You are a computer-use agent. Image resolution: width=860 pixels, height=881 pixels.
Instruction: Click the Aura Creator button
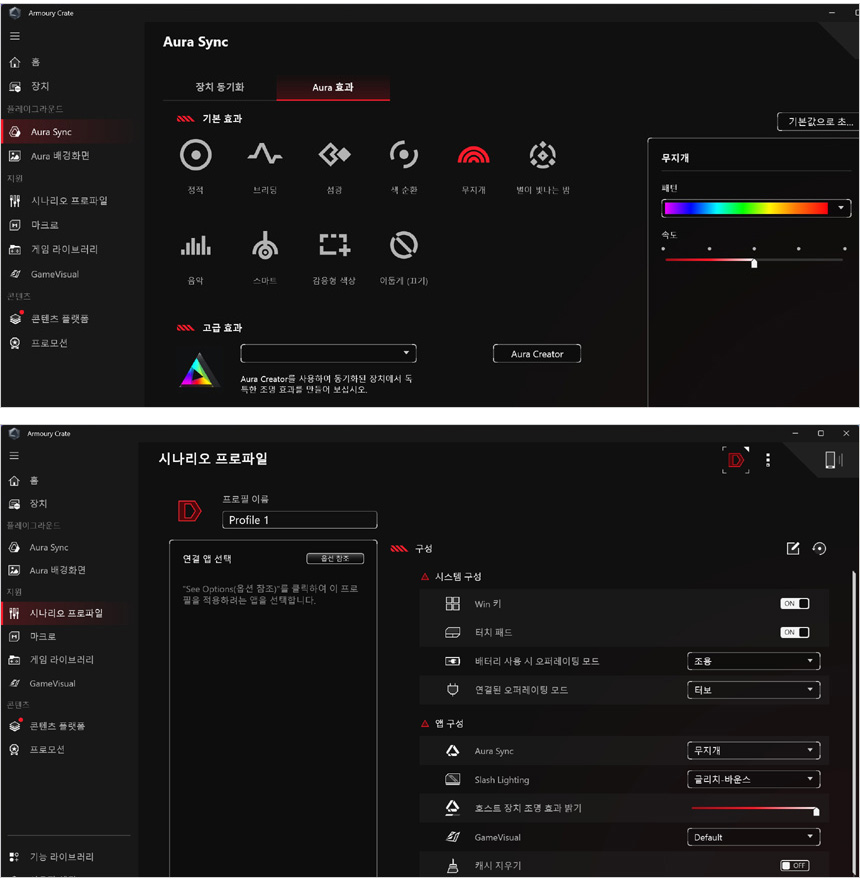(536, 354)
